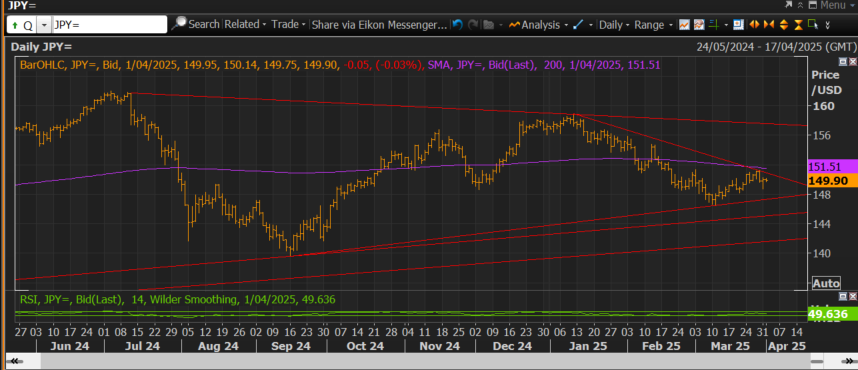
Task: Open the Trade dropdown
Action: pos(289,25)
